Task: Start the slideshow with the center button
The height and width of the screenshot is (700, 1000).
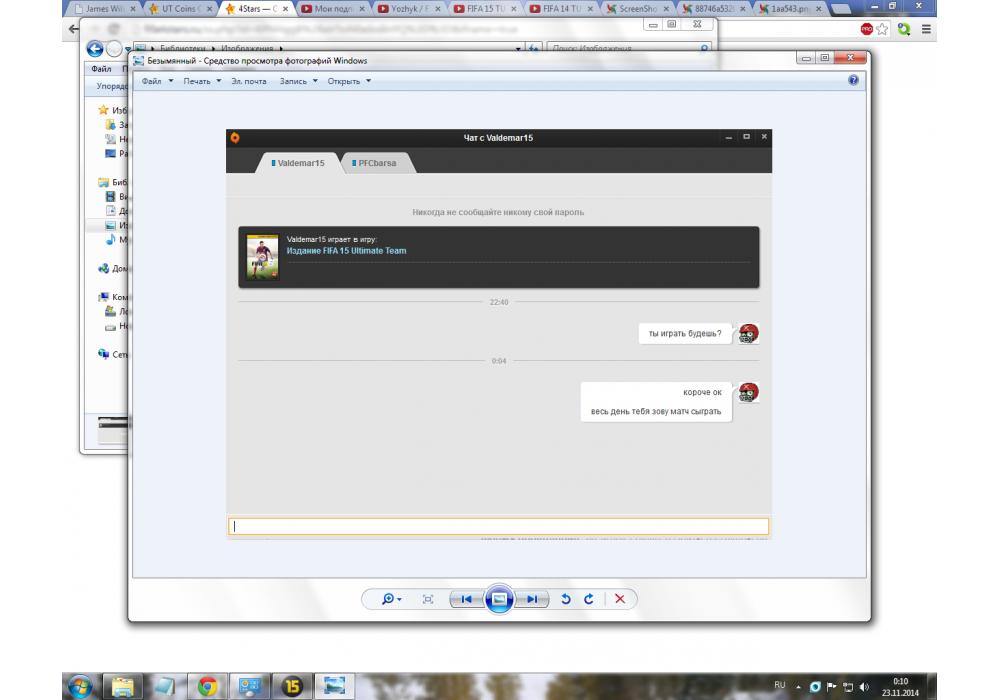Action: 500,599
